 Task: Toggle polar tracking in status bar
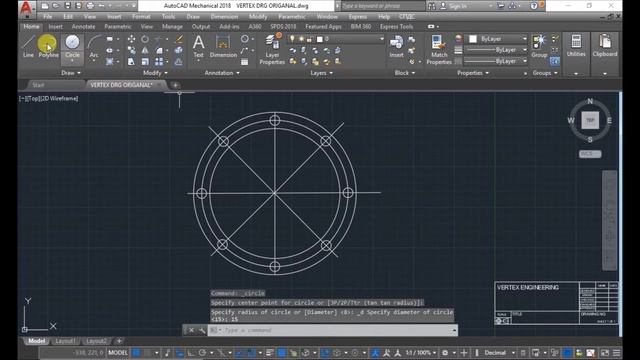(202, 353)
